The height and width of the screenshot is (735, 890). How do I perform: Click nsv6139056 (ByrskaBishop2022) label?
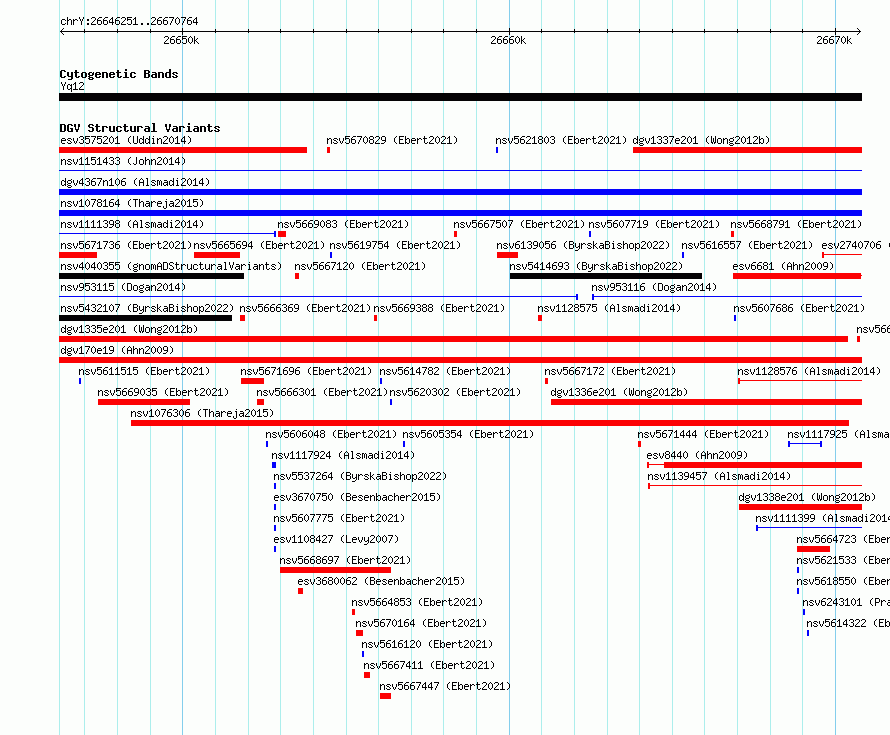[x=583, y=245]
